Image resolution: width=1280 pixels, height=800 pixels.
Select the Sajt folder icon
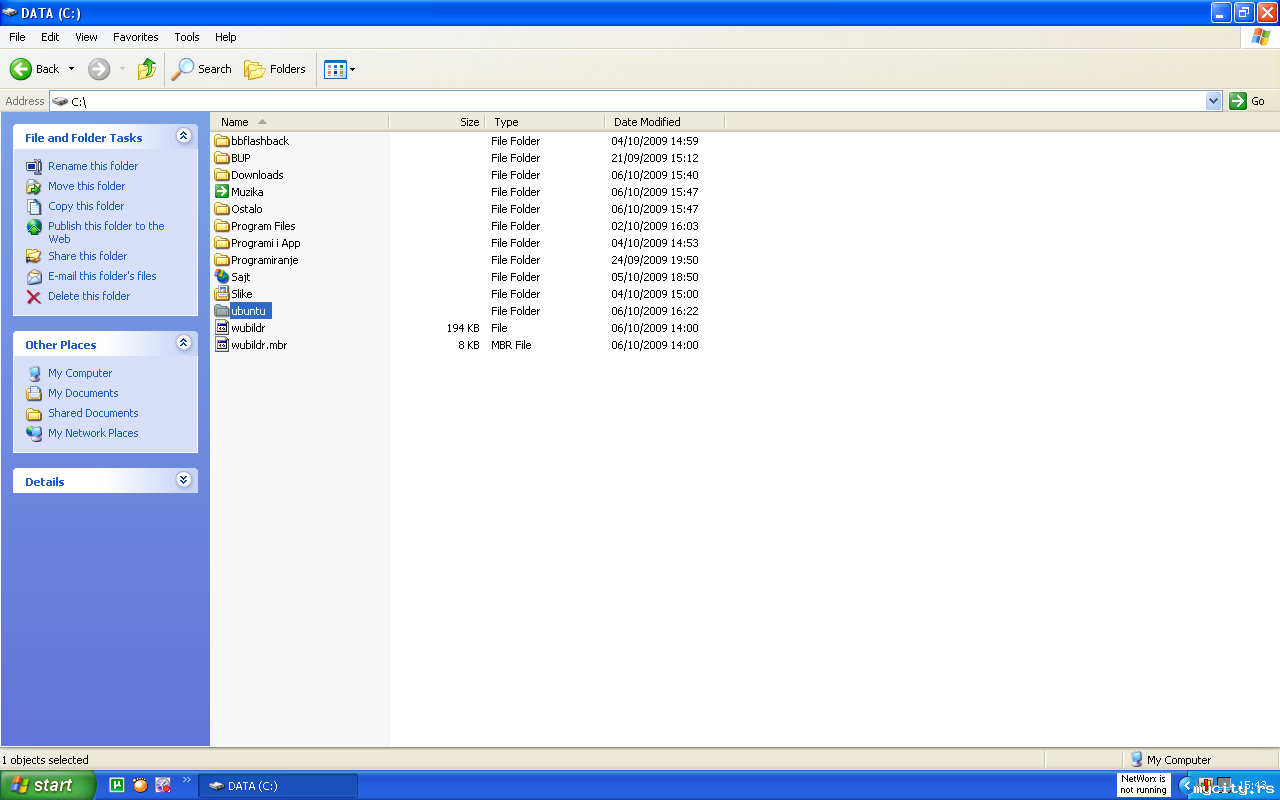[x=222, y=277]
